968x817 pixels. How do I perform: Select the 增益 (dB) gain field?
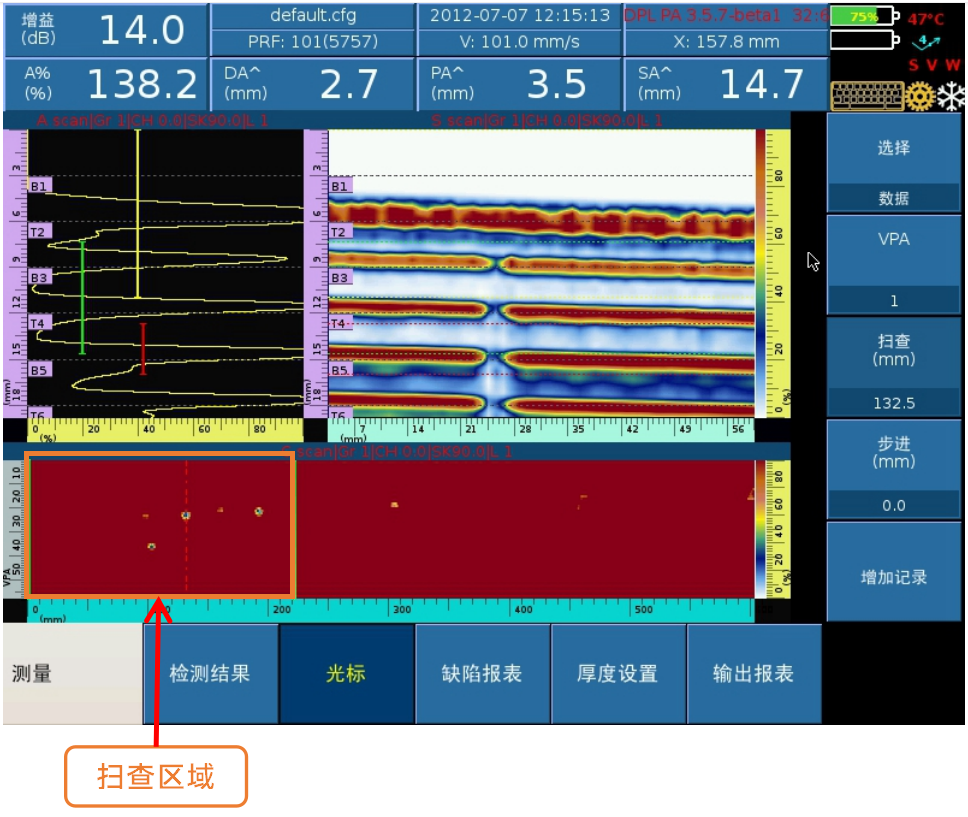pyautogui.click(x=105, y=30)
